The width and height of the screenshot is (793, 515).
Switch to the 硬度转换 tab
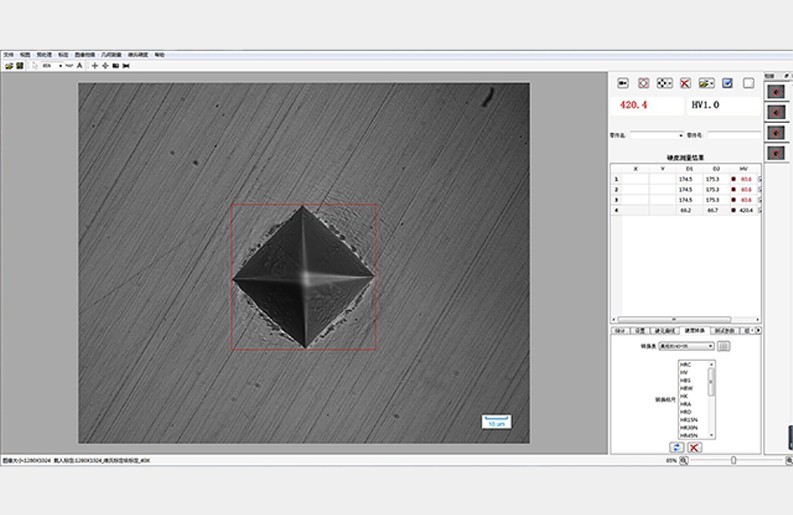click(694, 330)
